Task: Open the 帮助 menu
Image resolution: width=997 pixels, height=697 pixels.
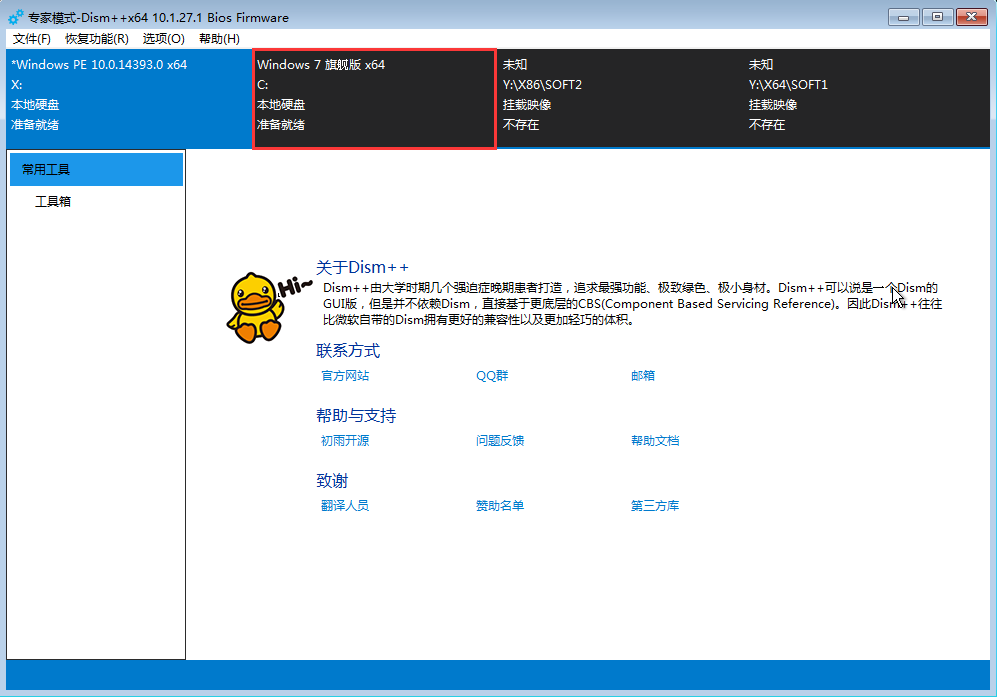Action: pyautogui.click(x=217, y=38)
